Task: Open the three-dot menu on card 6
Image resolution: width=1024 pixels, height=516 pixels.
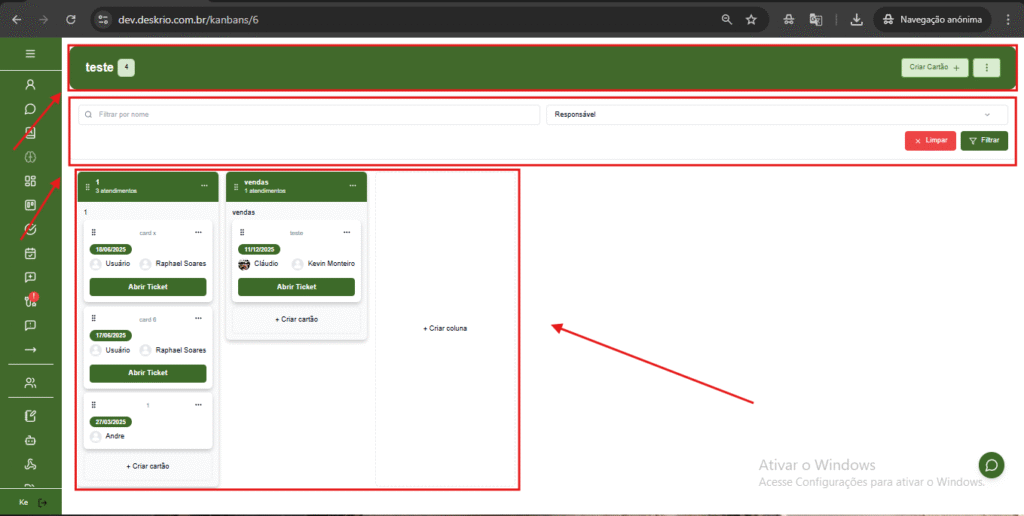Action: pos(200,319)
